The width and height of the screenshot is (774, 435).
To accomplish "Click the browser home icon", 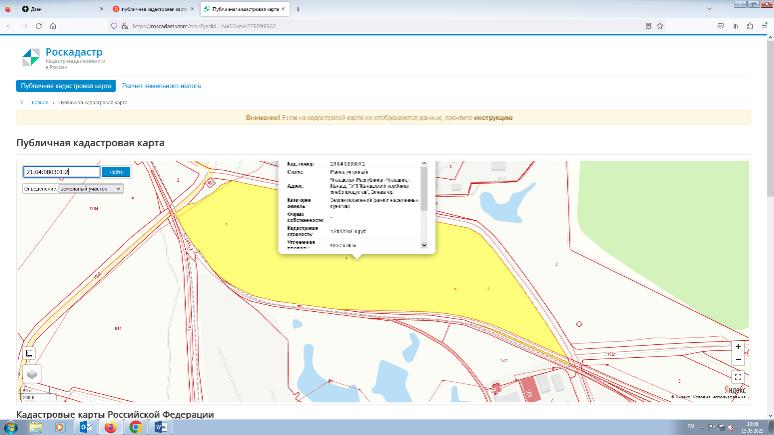I will (x=52, y=26).
